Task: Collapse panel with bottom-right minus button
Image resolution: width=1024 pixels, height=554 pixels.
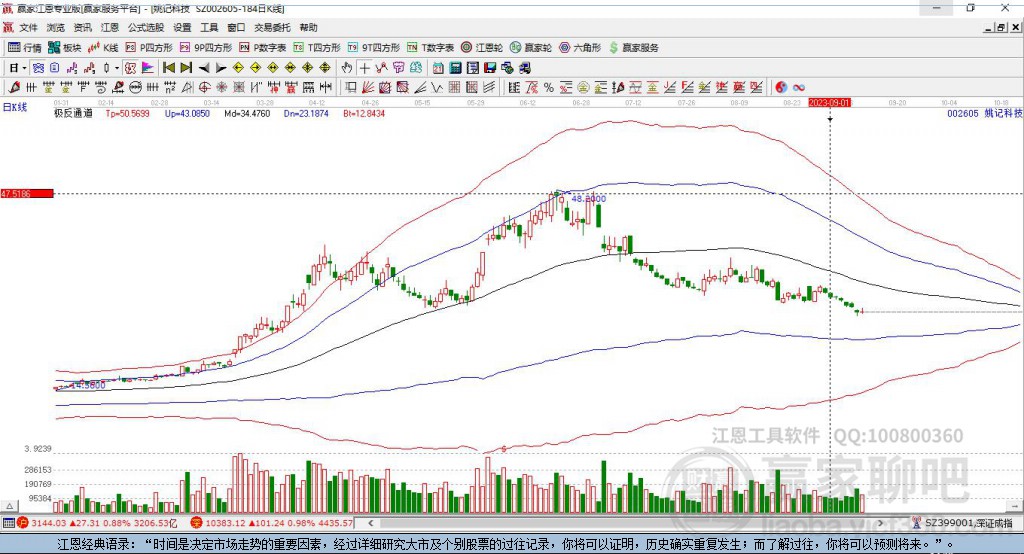Action: click(x=1014, y=506)
